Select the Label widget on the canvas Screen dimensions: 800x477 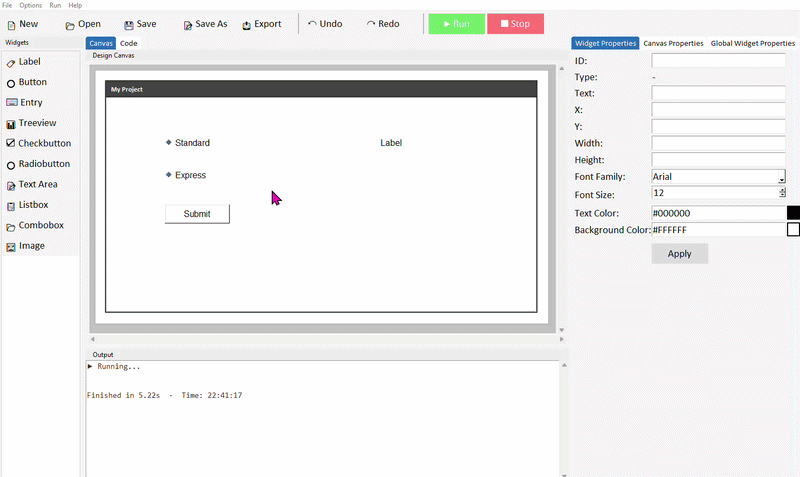pos(391,143)
